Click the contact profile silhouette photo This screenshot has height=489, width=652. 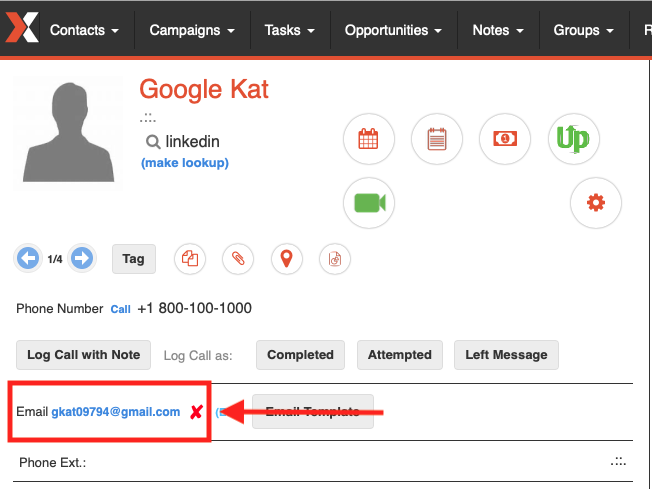[68, 132]
